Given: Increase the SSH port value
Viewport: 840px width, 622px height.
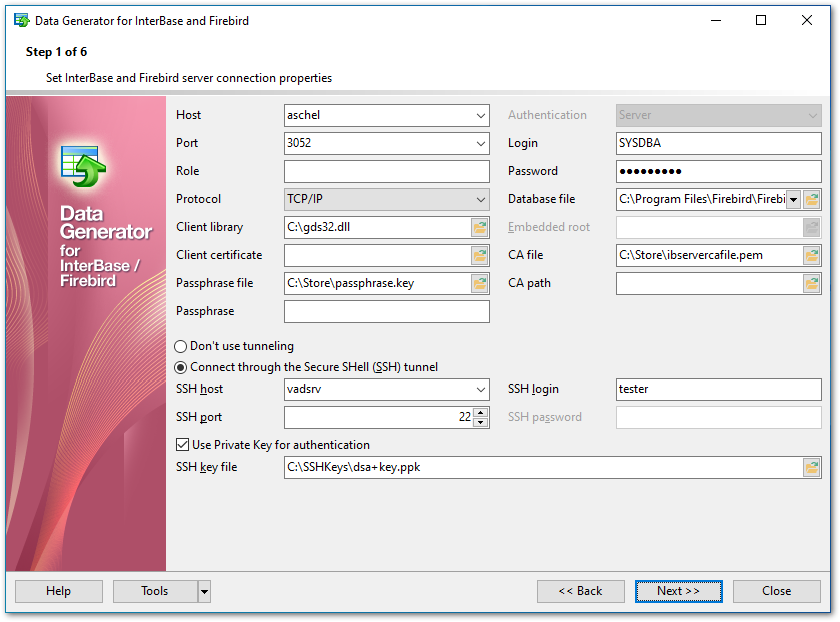Looking at the screenshot, I should tap(481, 413).
